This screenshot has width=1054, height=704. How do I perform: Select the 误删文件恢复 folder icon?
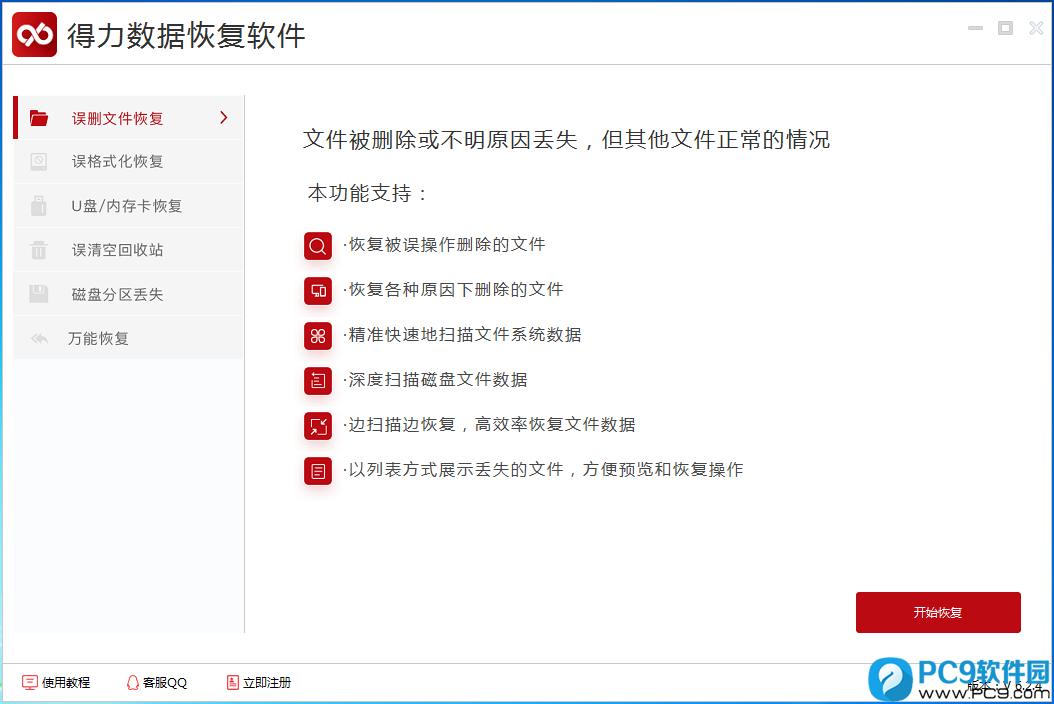(39, 118)
